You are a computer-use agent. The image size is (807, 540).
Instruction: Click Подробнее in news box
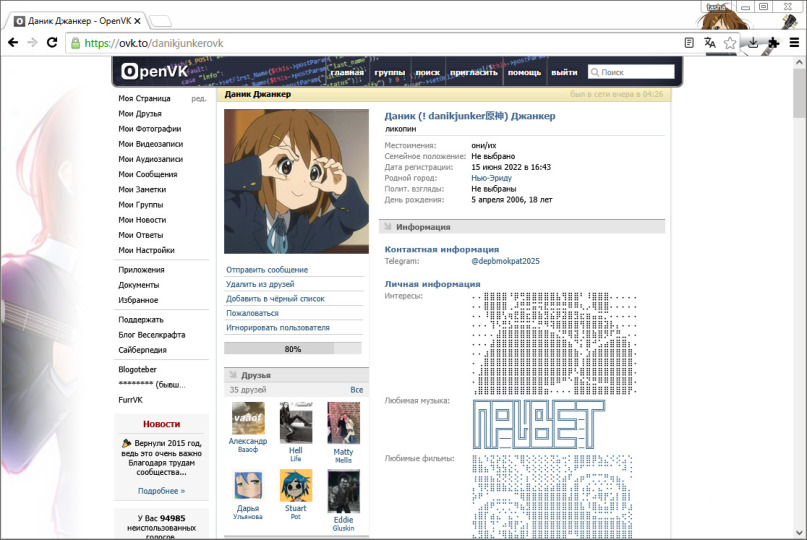pos(161,491)
